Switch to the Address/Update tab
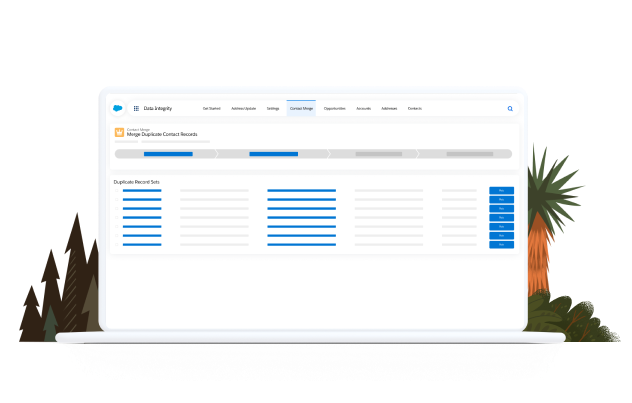 click(x=243, y=108)
